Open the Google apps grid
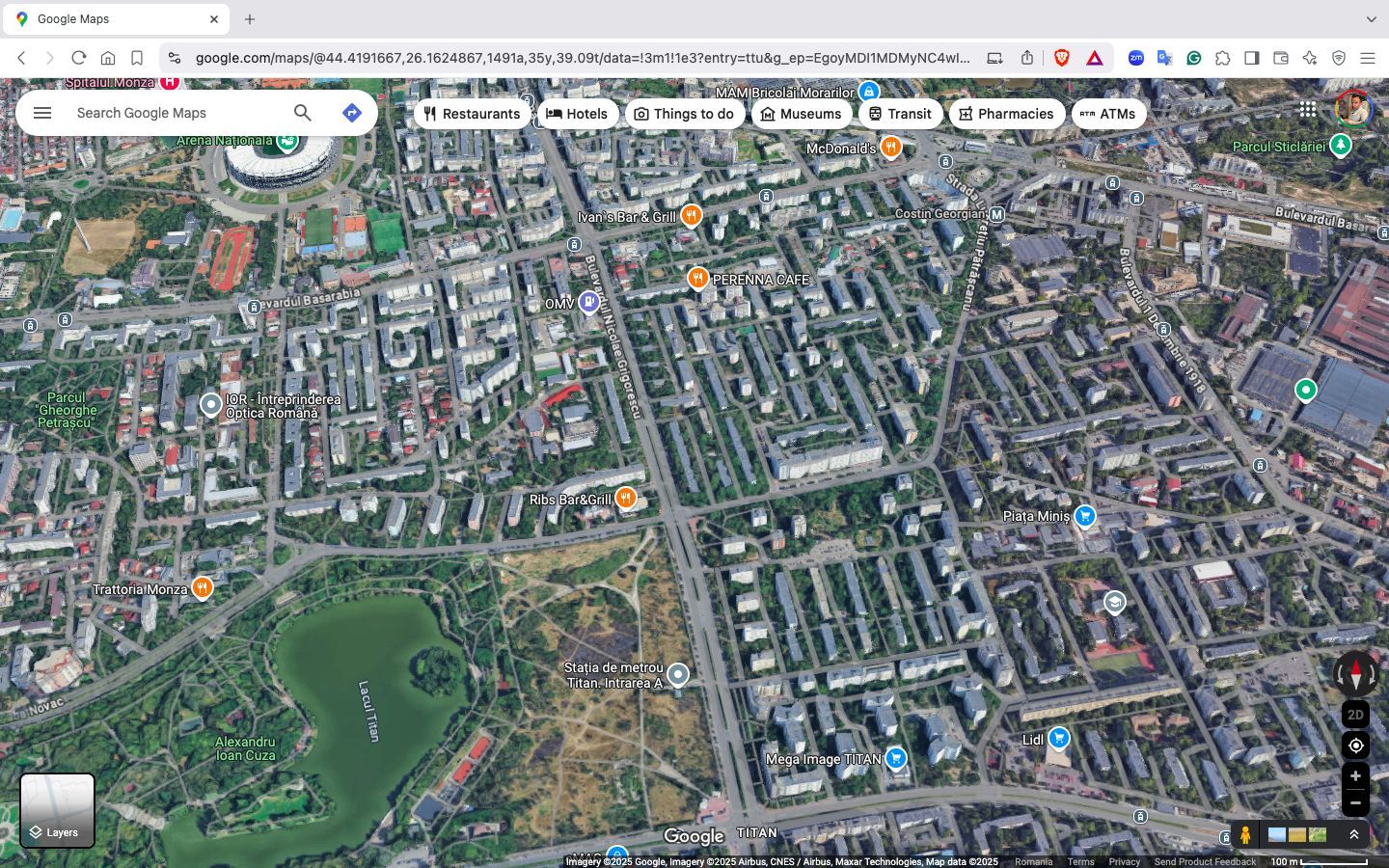 tap(1307, 110)
